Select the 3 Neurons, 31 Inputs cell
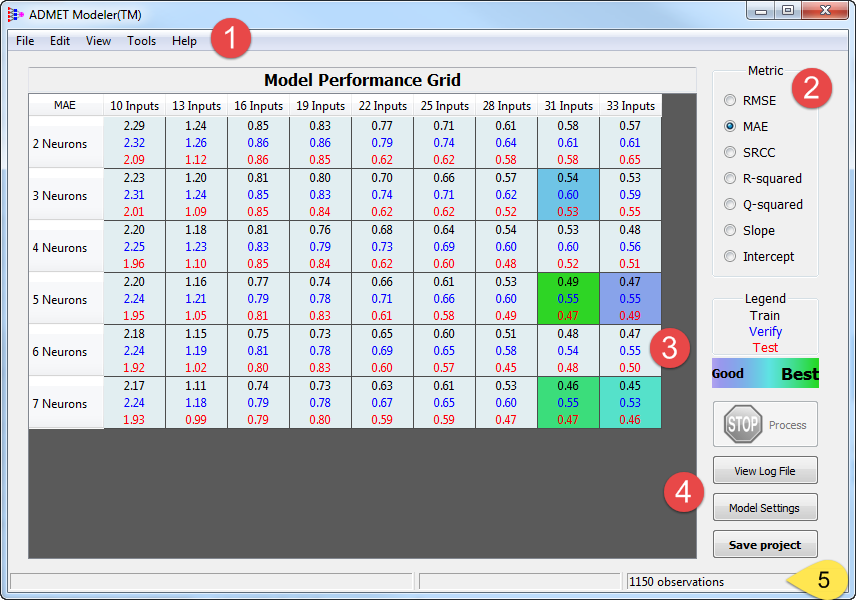Image resolution: width=856 pixels, height=600 pixels. coord(568,195)
